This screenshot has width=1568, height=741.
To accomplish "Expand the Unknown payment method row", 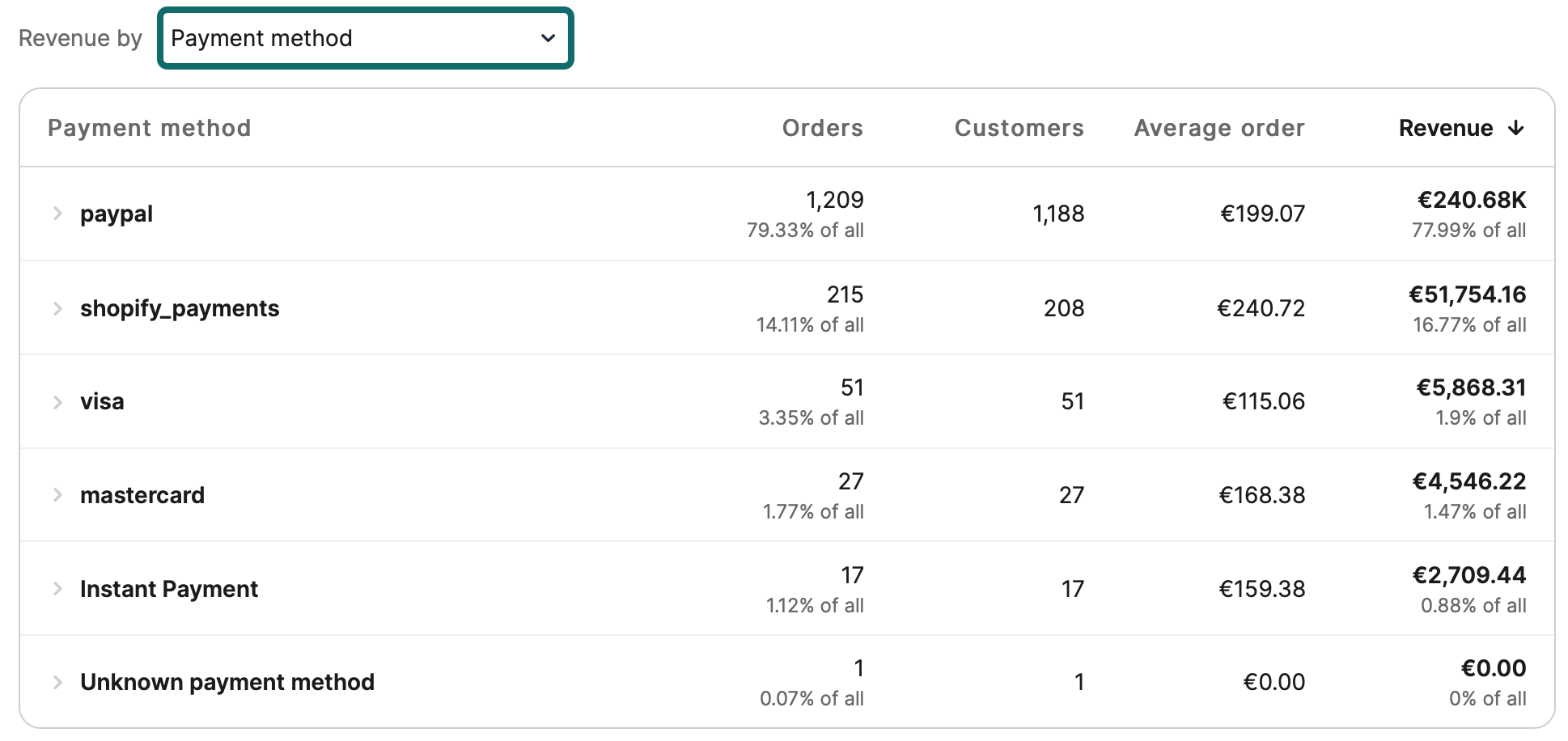I will (57, 682).
